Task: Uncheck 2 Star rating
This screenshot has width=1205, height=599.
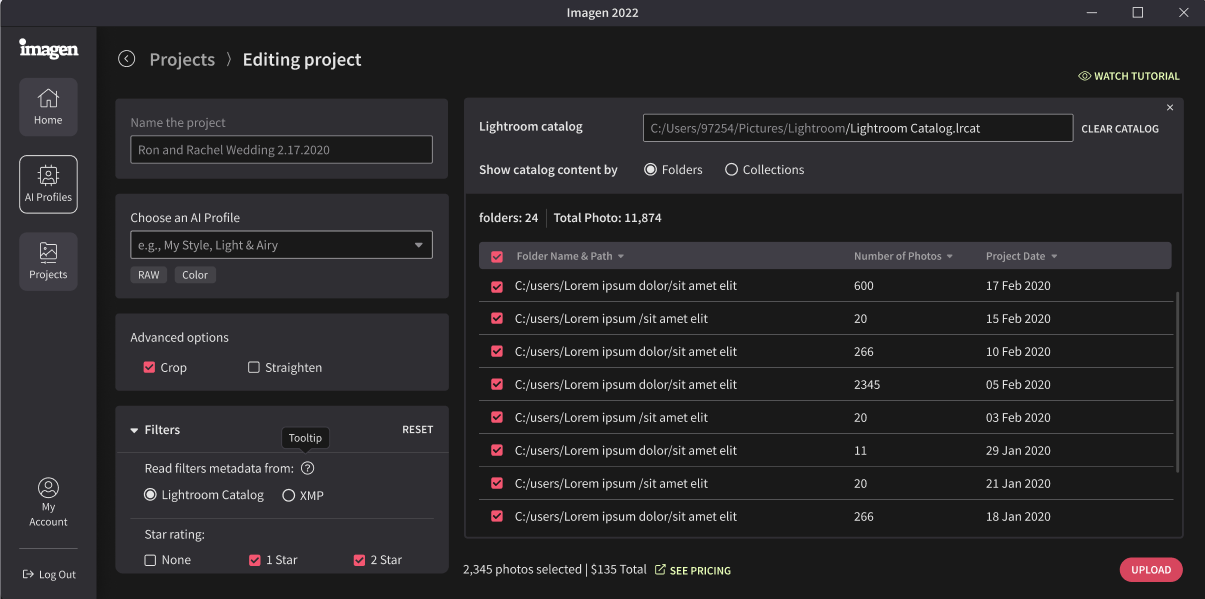Action: click(360, 560)
